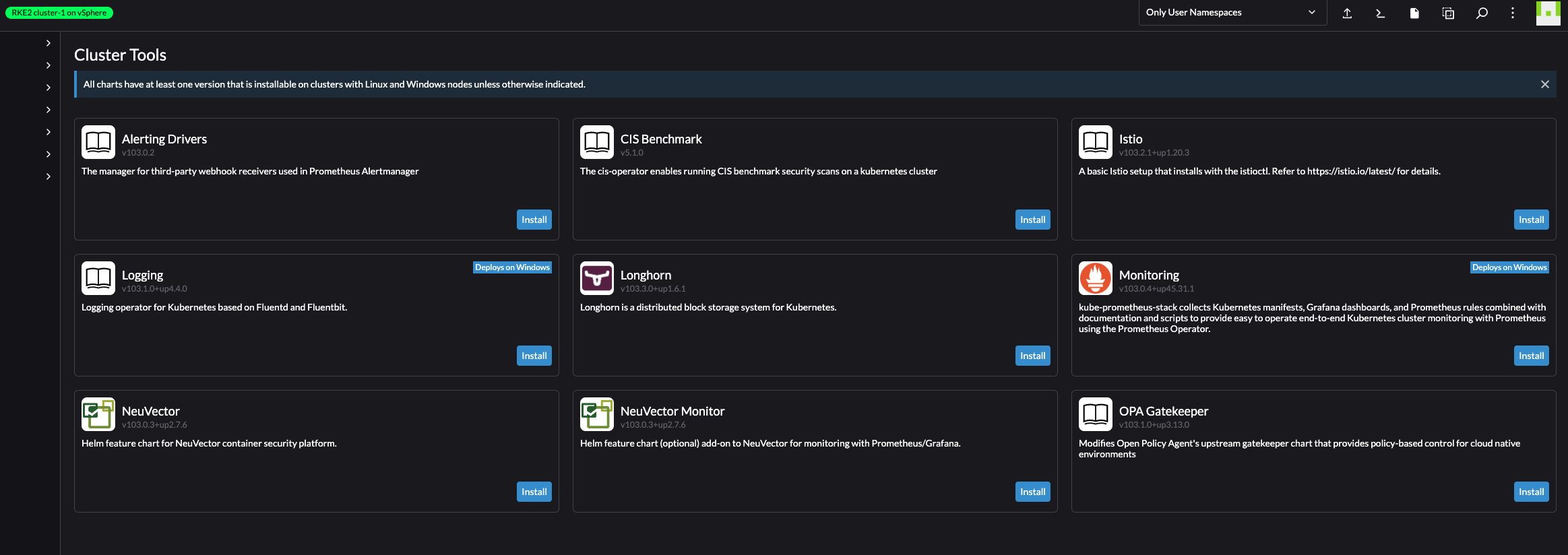The image size is (1568, 555).
Task: Install the Logging chart
Action: point(534,356)
